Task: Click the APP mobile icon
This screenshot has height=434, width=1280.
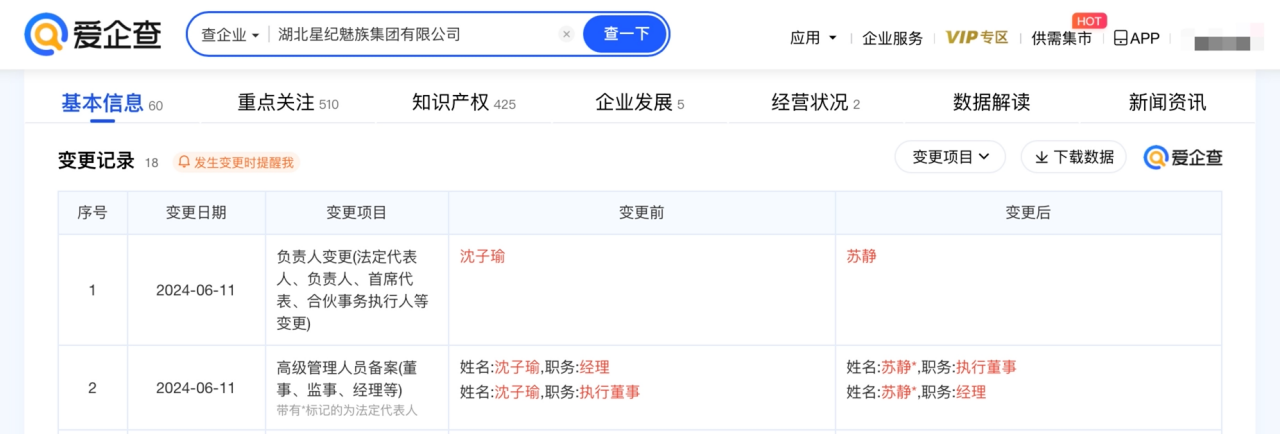Action: (x=1121, y=38)
